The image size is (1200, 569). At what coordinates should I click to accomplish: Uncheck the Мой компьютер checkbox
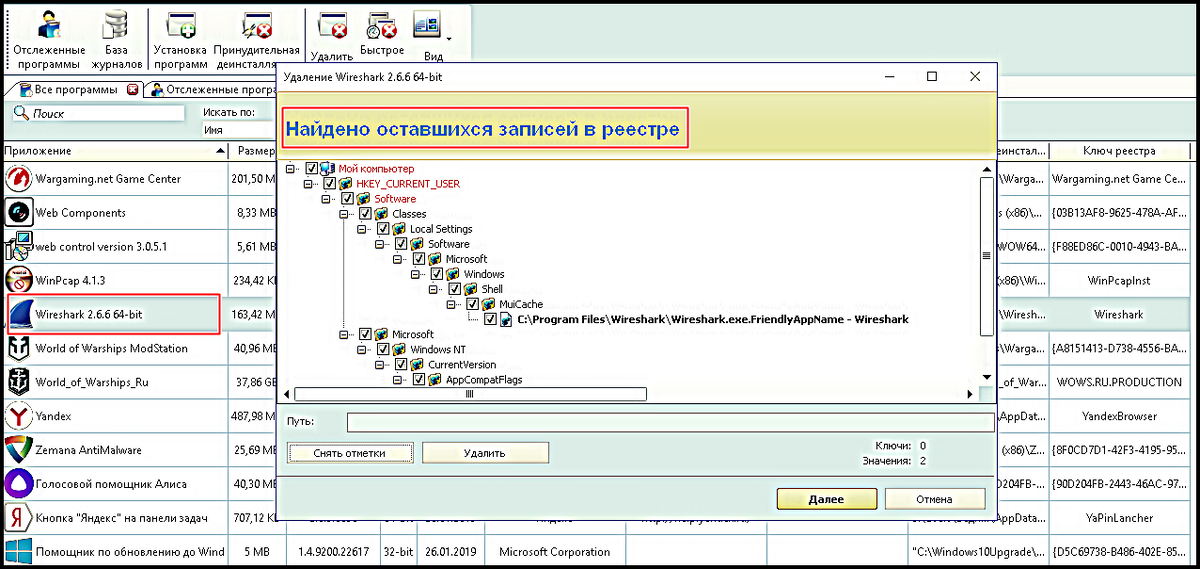312,169
